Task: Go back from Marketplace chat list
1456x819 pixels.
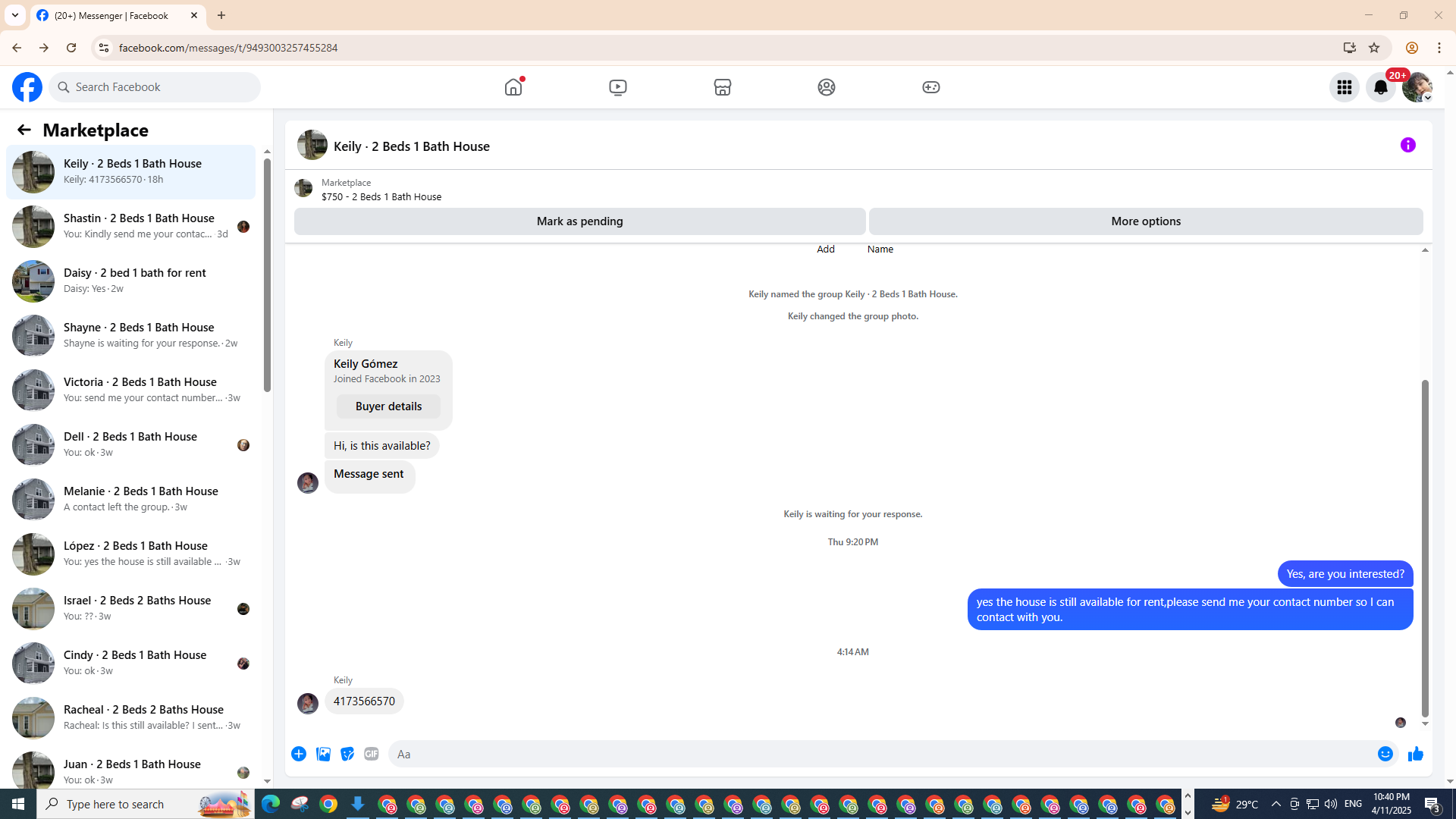Action: point(24,130)
